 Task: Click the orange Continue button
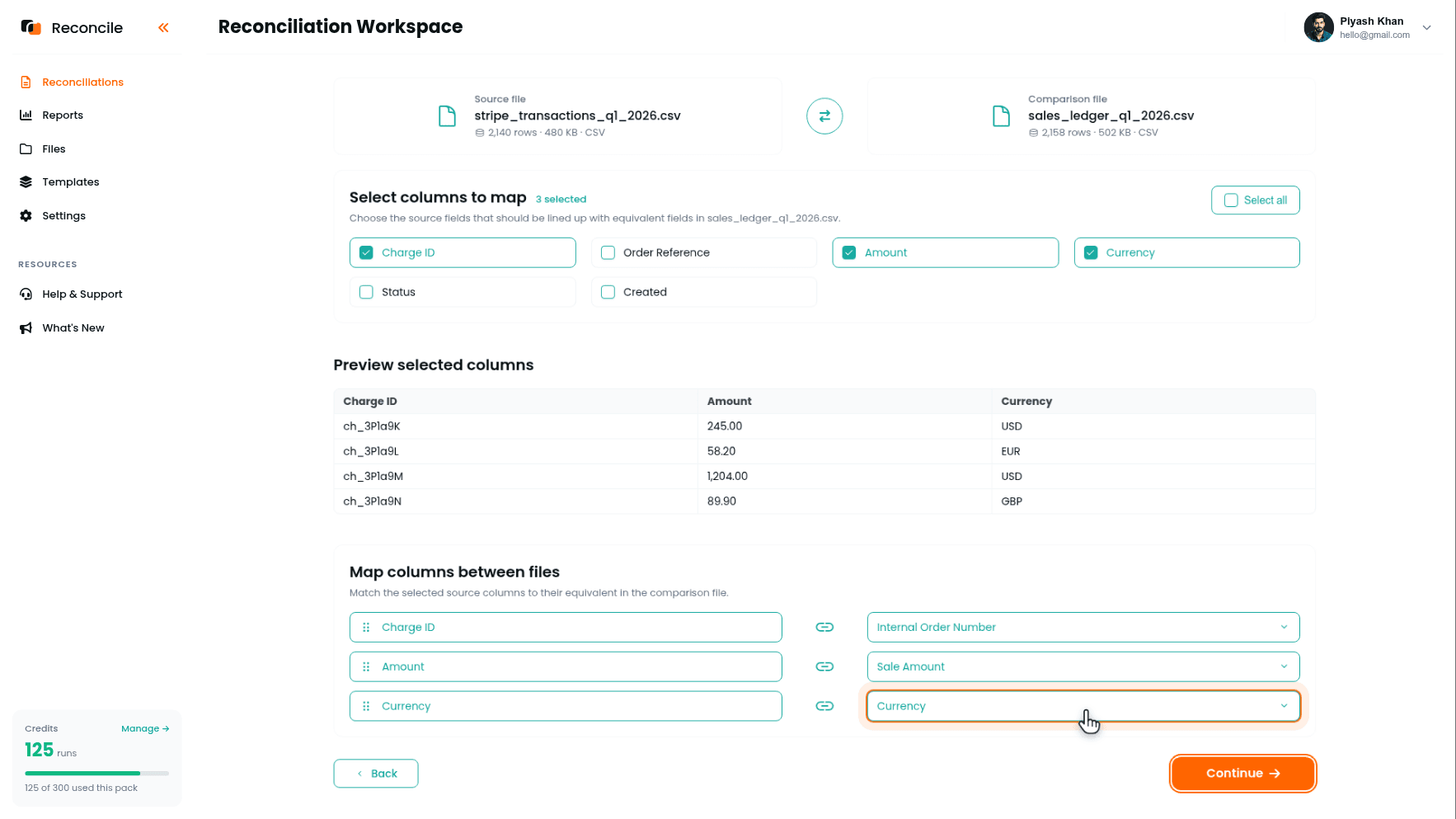tap(1242, 774)
